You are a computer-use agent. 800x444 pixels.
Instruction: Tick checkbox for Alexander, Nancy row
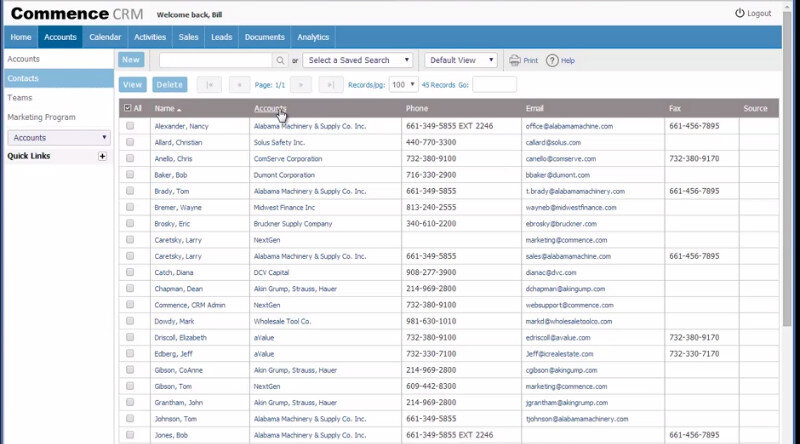tap(129, 127)
